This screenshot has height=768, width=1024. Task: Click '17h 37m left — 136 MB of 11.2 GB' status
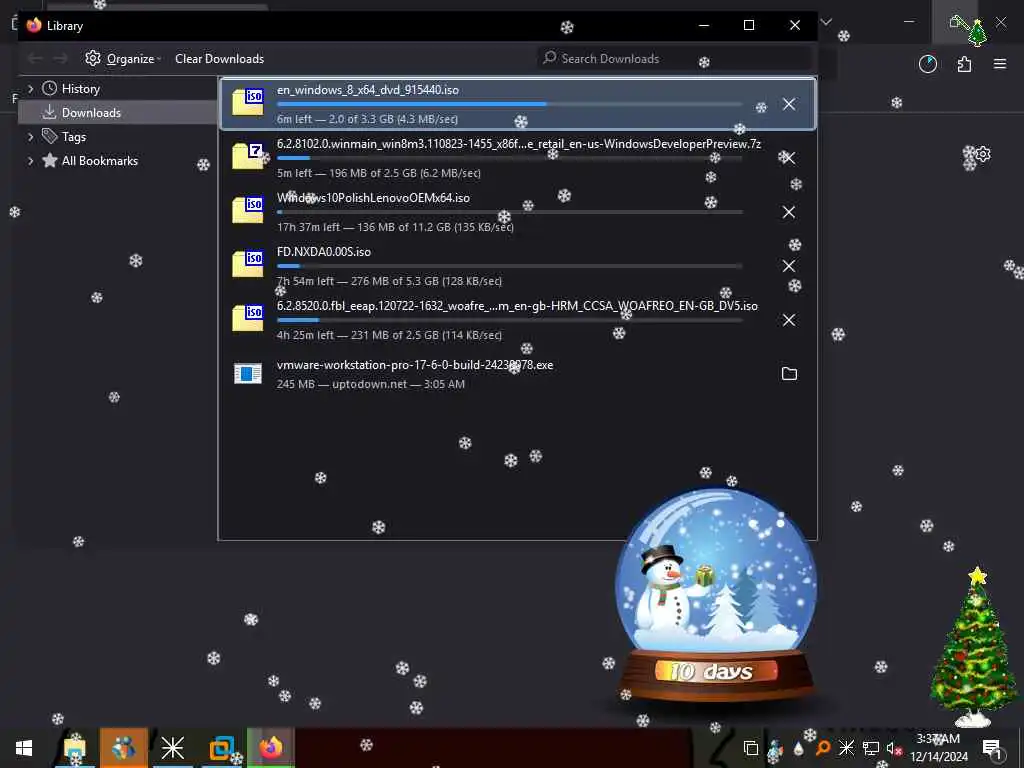(395, 227)
